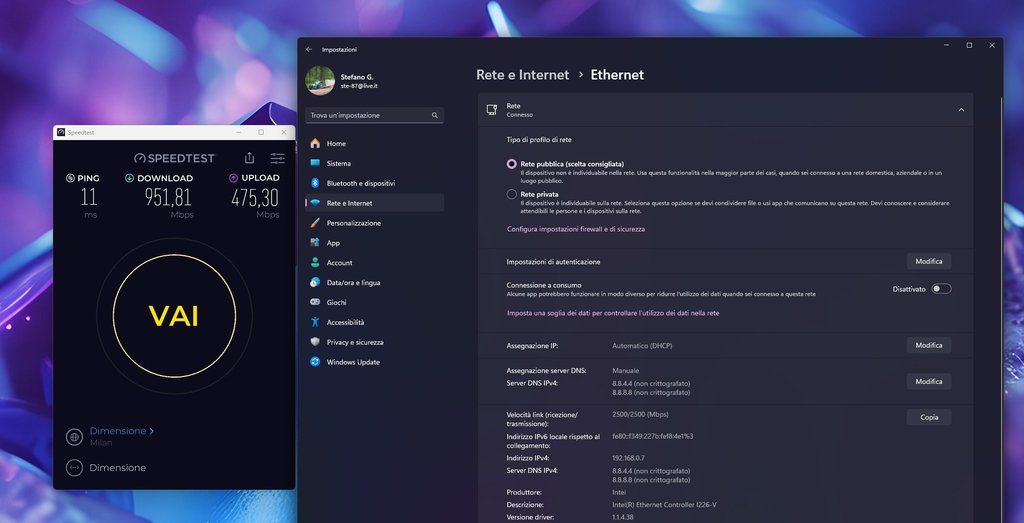Click the Speedtest share icon
Viewport: 1024px width, 523px height.
(249, 158)
